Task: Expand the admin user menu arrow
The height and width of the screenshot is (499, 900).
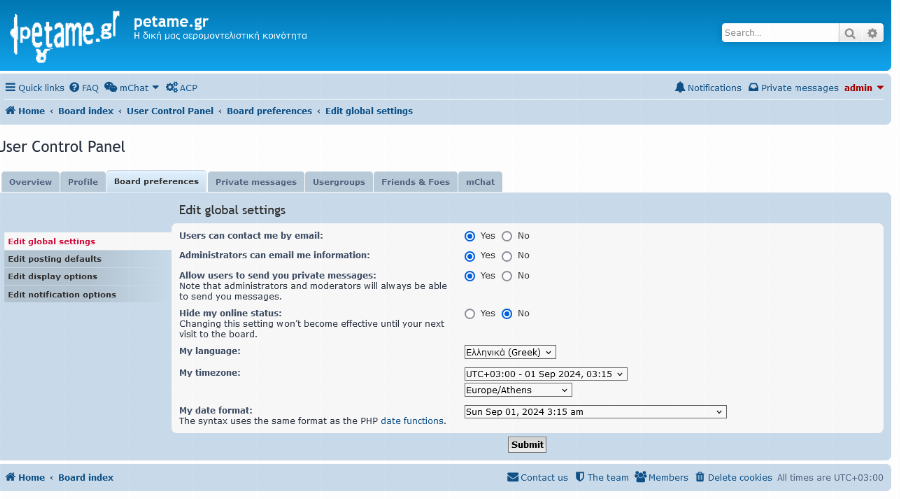Action: point(880,88)
